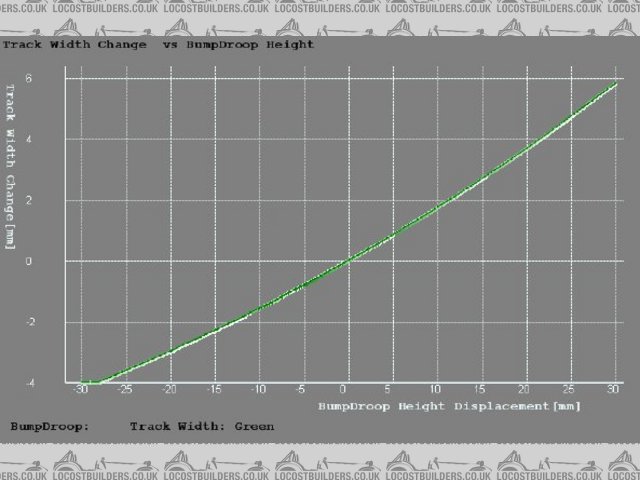Click the x-axis tick label '-25'
The width and height of the screenshot is (640, 480).
125,391
